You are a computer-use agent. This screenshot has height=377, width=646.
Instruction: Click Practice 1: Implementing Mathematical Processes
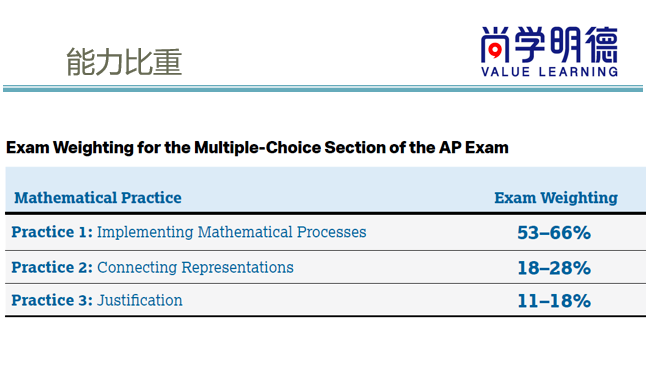click(x=189, y=232)
